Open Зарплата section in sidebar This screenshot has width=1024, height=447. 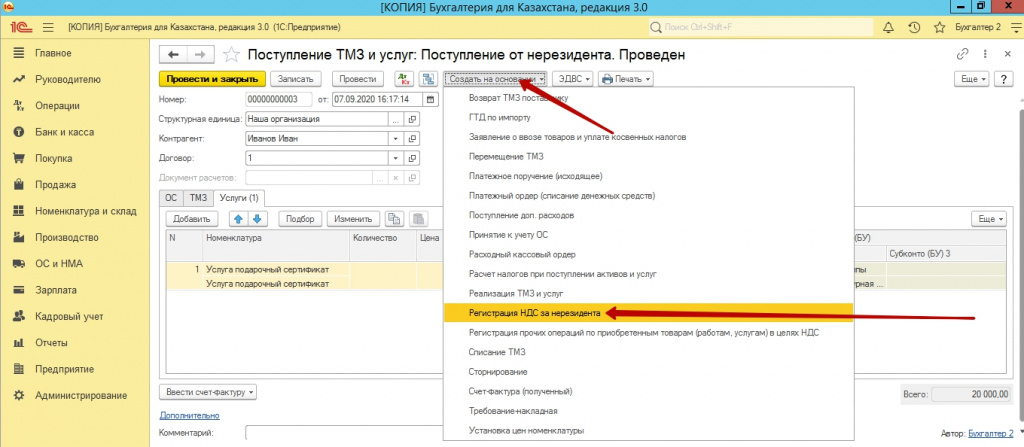pyautogui.click(x=56, y=290)
